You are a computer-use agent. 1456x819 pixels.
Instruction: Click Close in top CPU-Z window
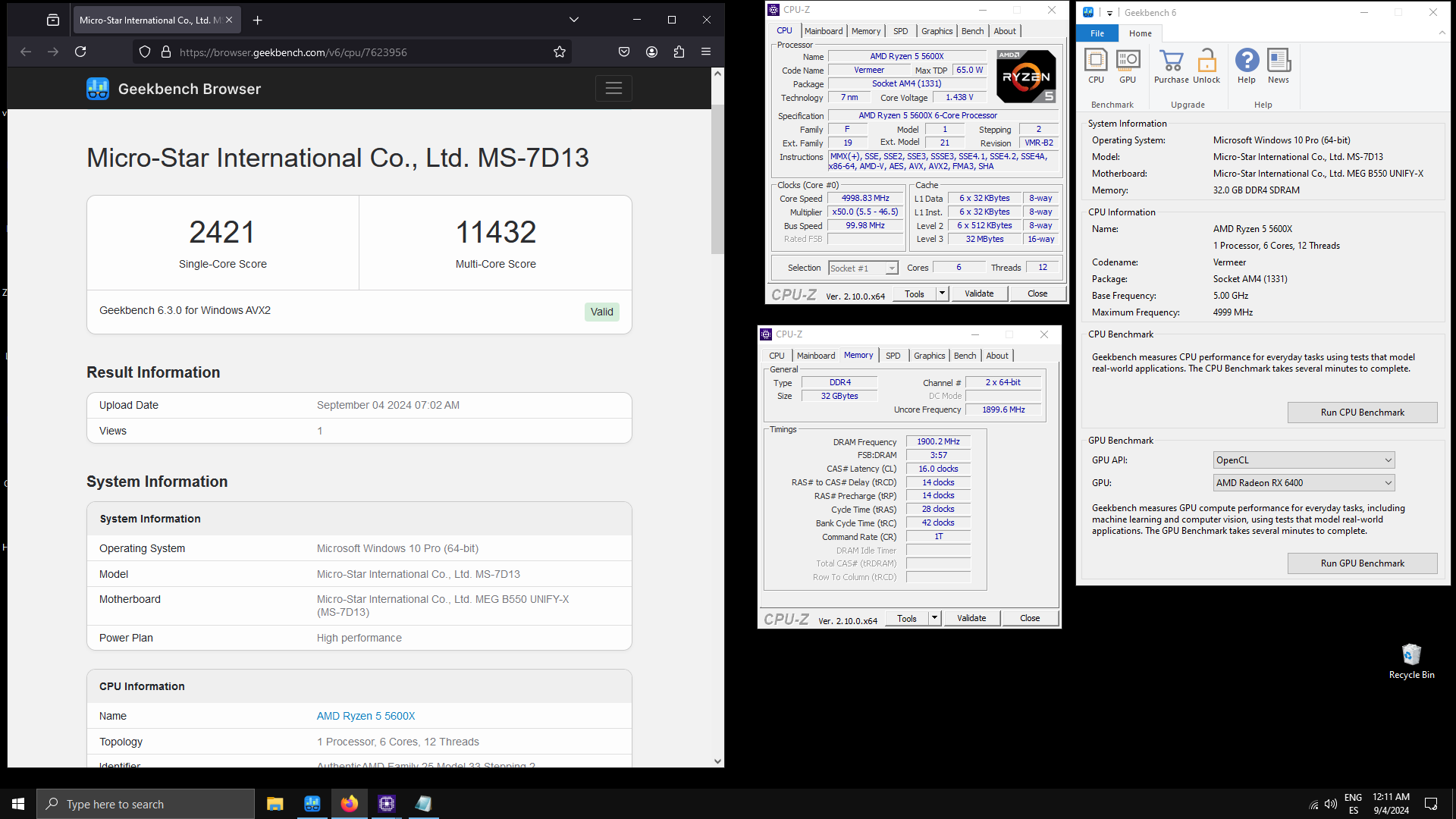[1037, 293]
